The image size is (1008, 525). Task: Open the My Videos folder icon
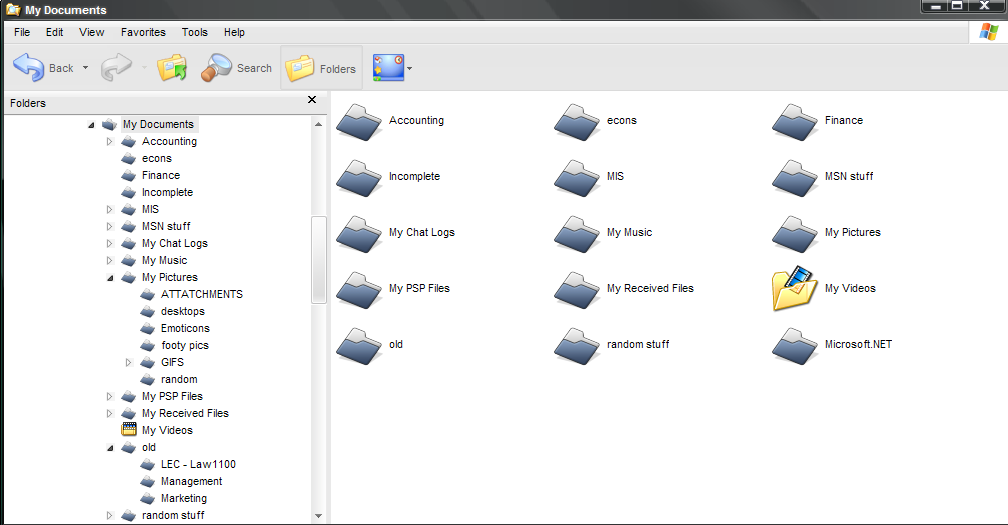[x=795, y=289]
